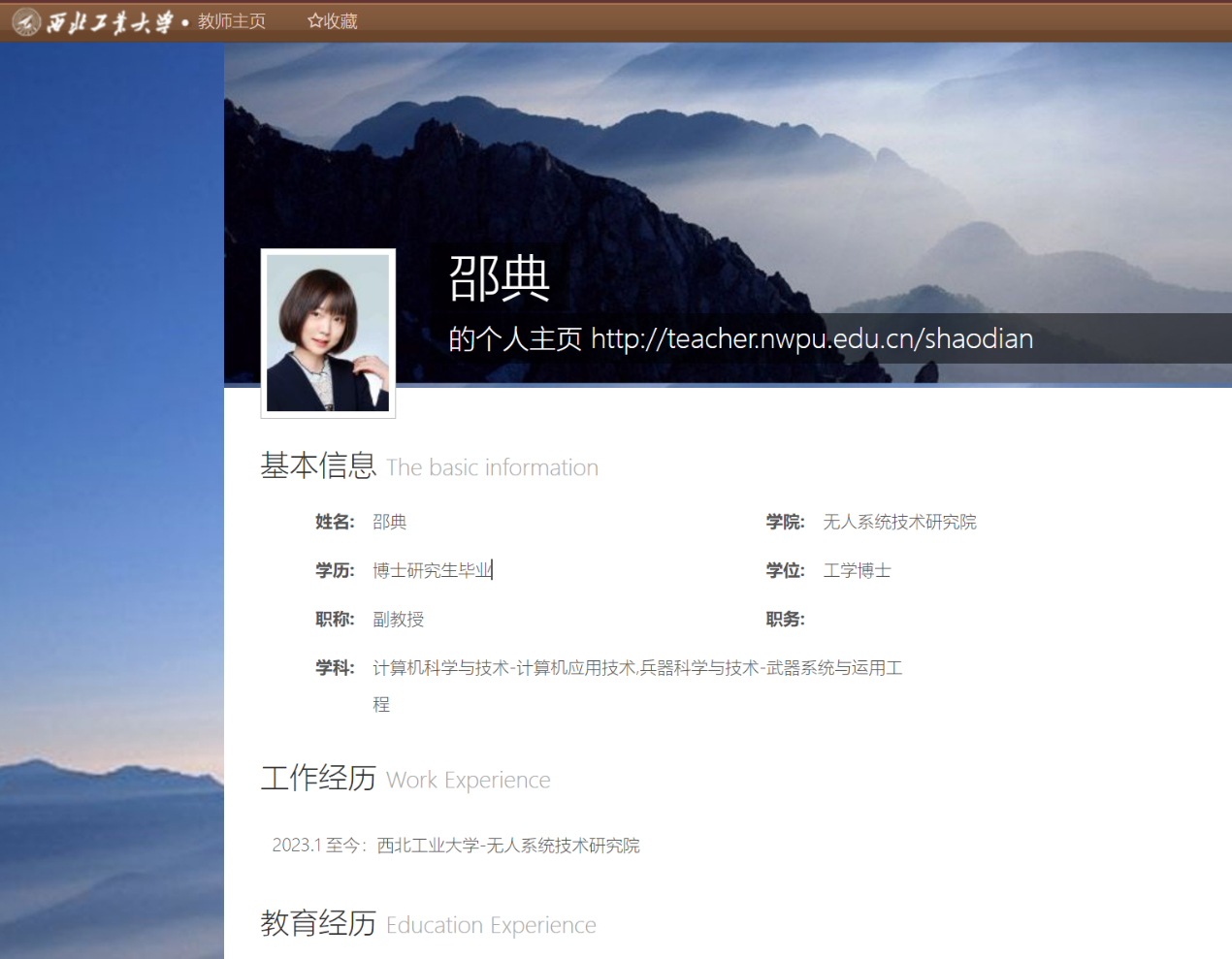The height and width of the screenshot is (959, 1232).
Task: Click the 邵典 value next to 姓名
Action: pyautogui.click(x=389, y=522)
